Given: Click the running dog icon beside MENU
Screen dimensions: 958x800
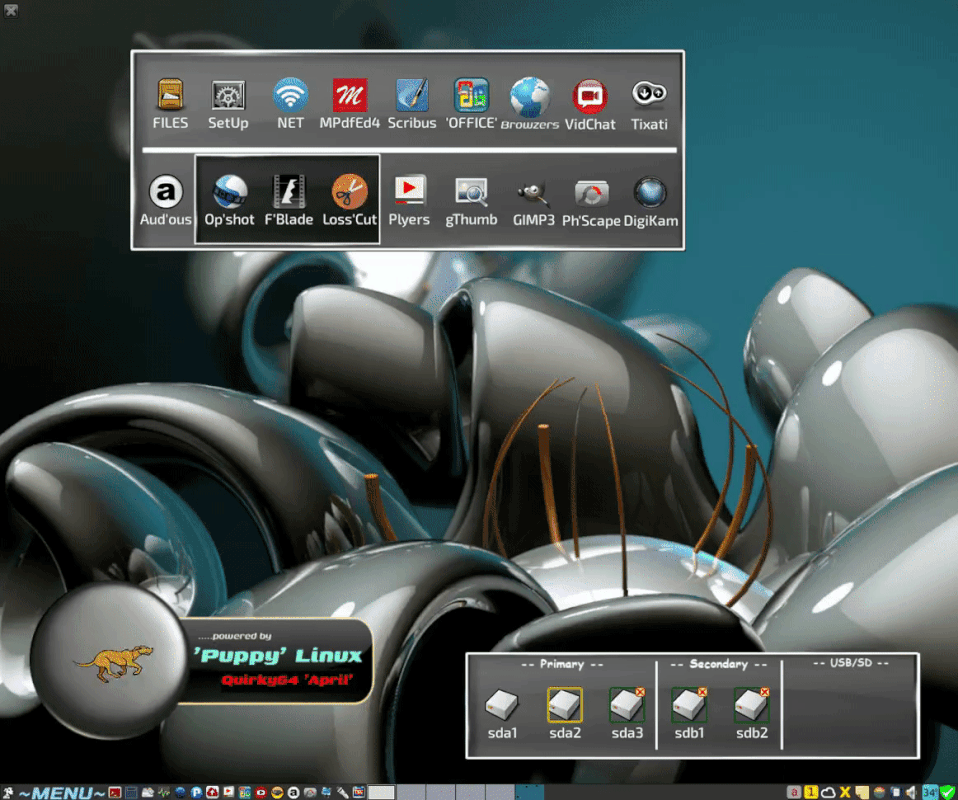Looking at the screenshot, I should click(x=8, y=793).
